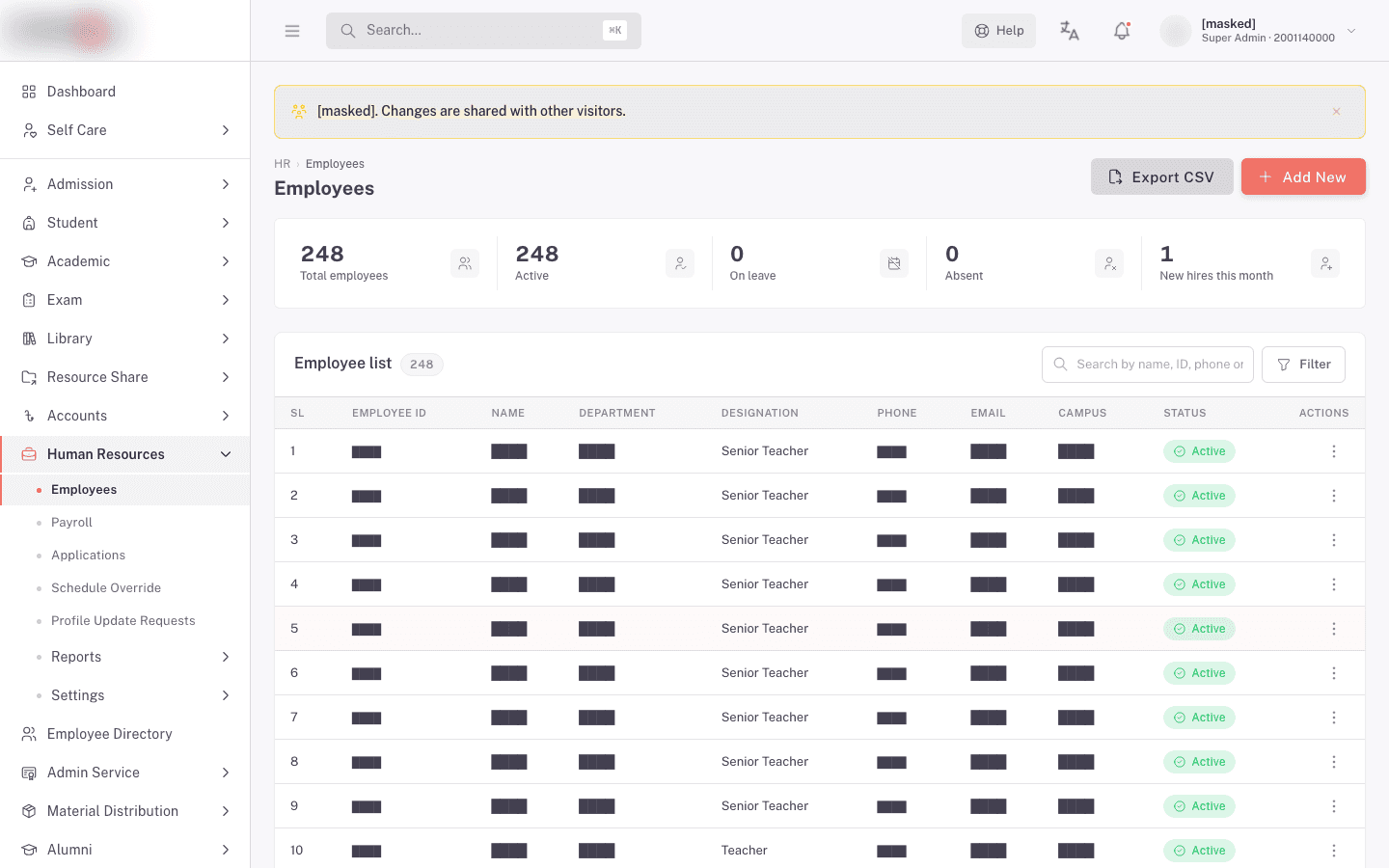Focus the employee list search field
Image resolution: width=1389 pixels, height=868 pixels.
[x=1148, y=365]
